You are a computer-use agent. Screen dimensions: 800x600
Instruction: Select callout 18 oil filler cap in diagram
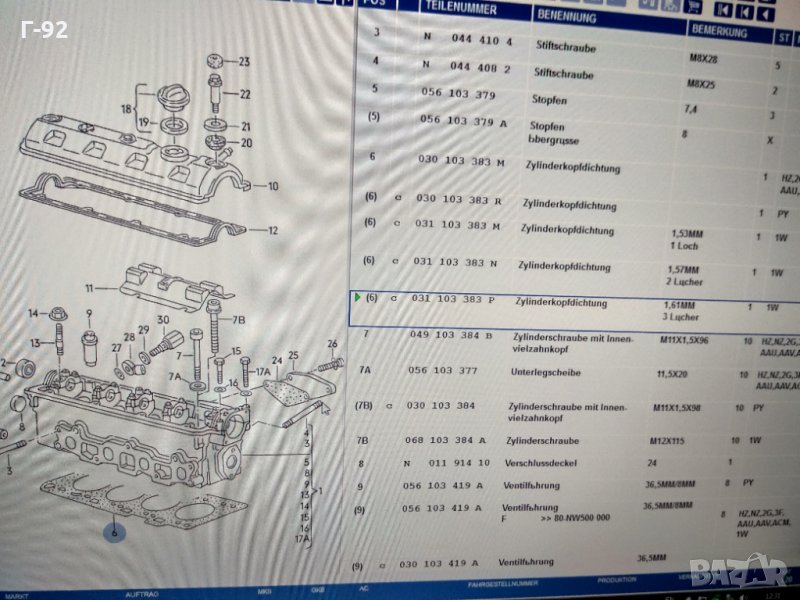pos(127,108)
